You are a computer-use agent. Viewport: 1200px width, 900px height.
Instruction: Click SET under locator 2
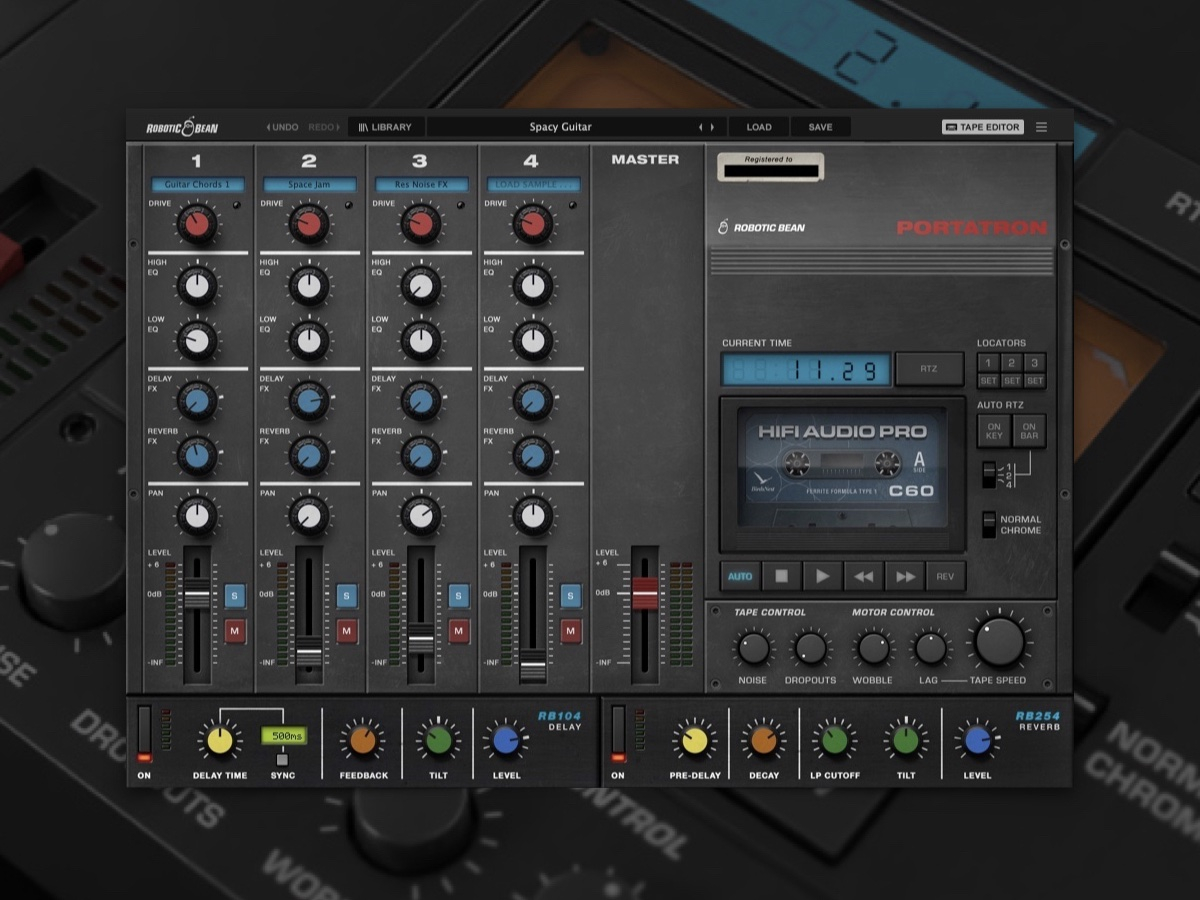pyautogui.click(x=1011, y=381)
